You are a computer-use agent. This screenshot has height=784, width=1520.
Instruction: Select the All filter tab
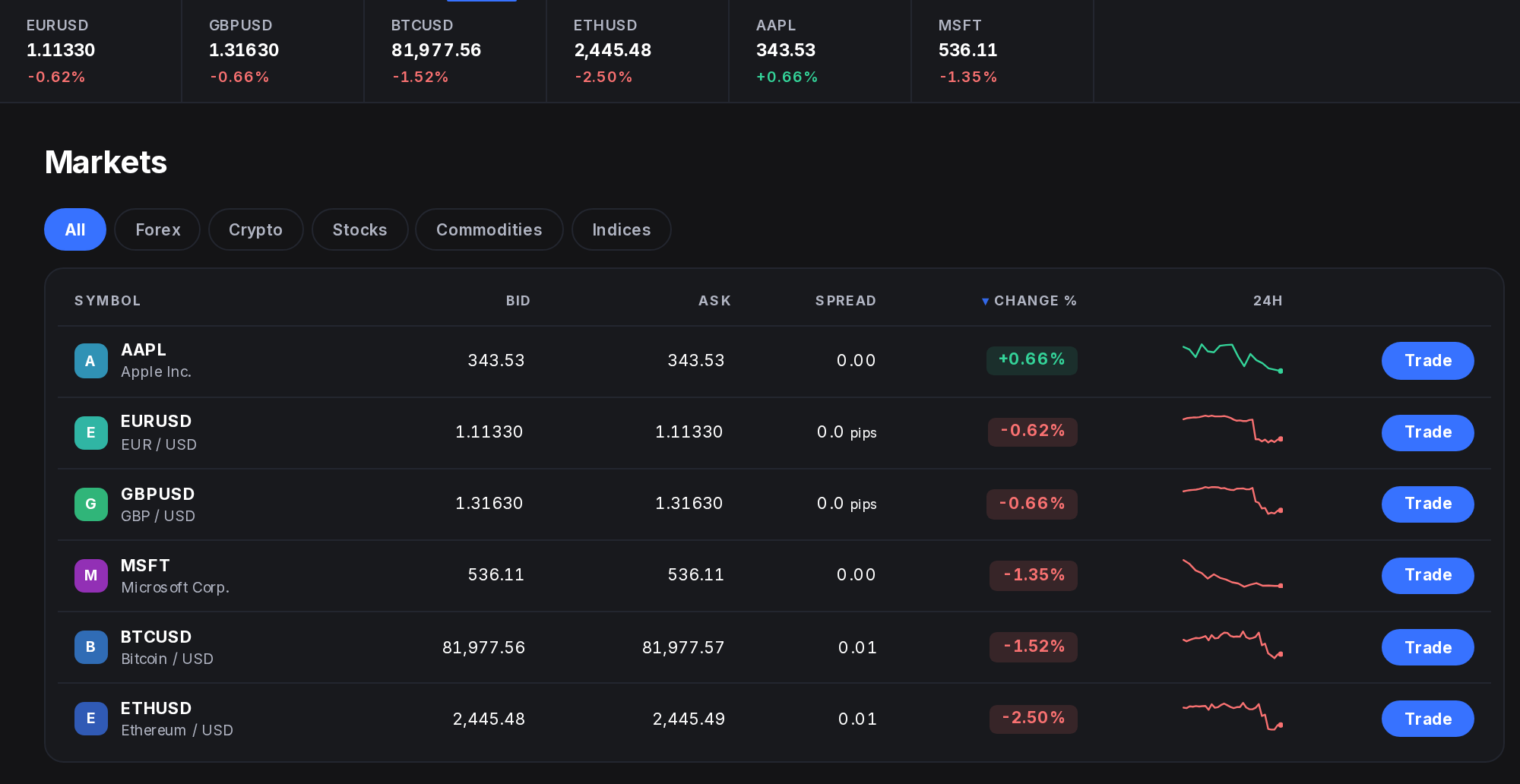click(x=75, y=229)
